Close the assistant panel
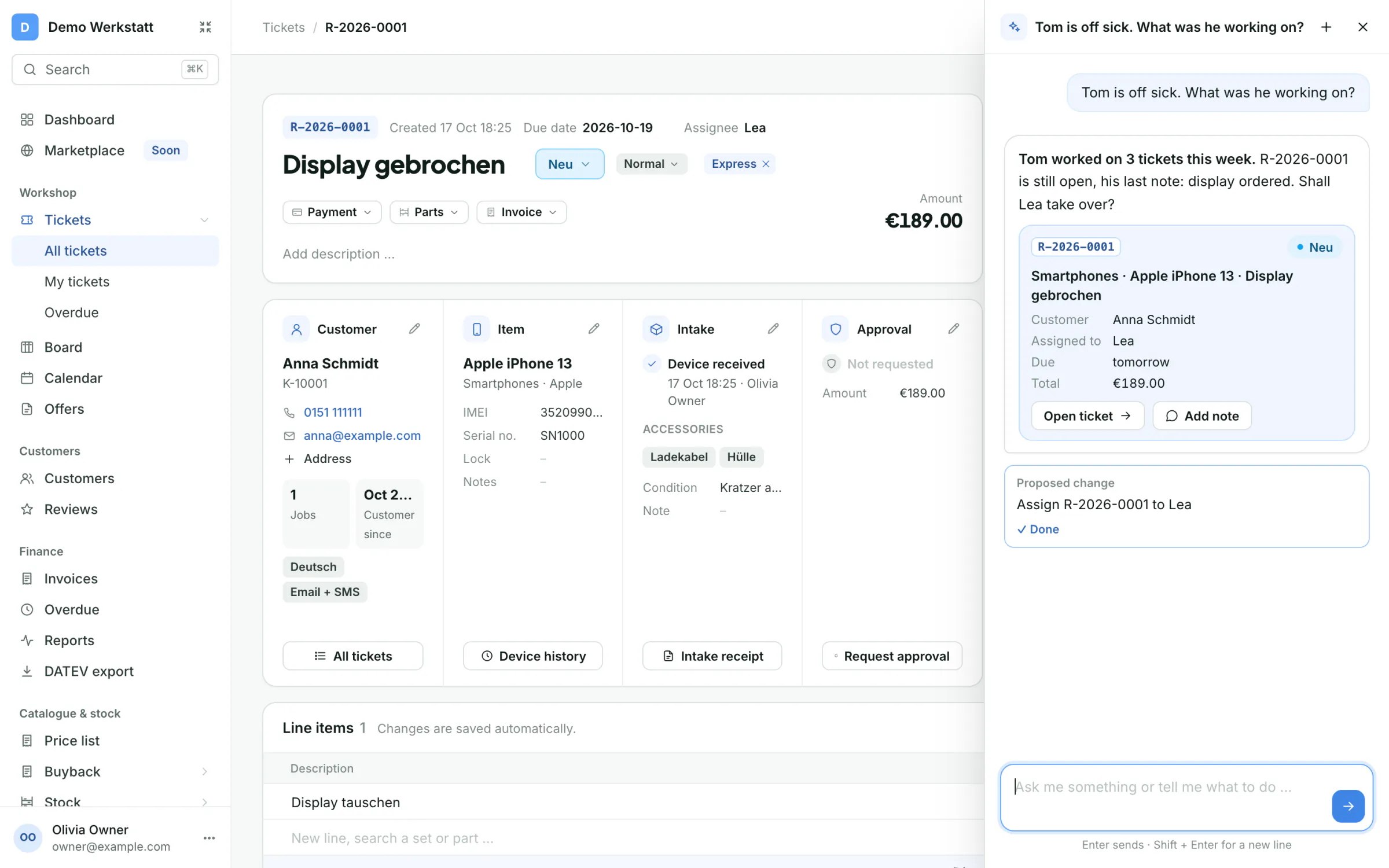This screenshot has width=1389, height=868. 1363,27
